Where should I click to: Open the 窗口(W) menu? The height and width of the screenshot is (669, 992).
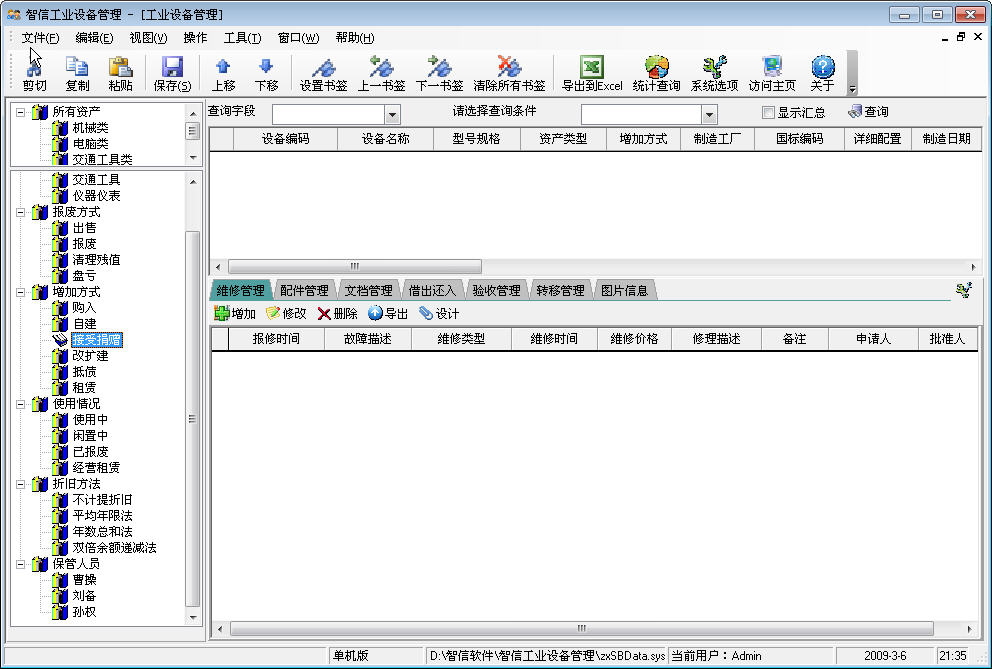pyautogui.click(x=299, y=38)
